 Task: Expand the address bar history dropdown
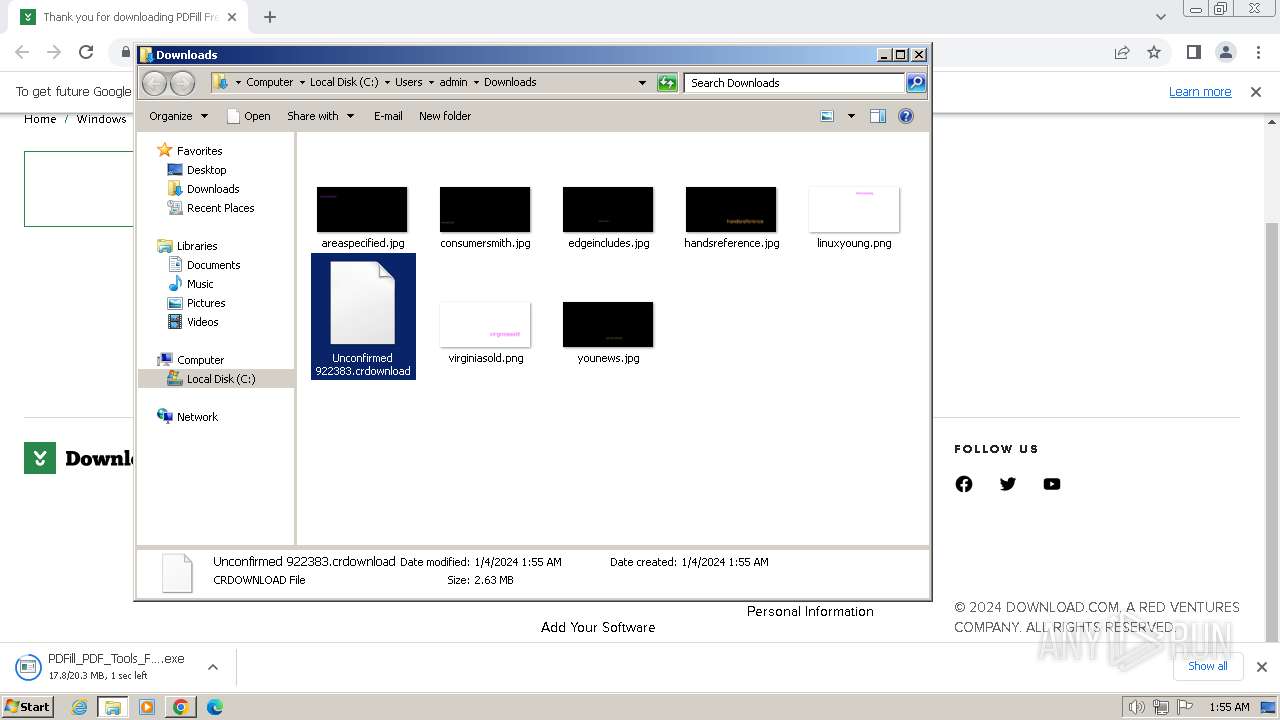click(642, 83)
